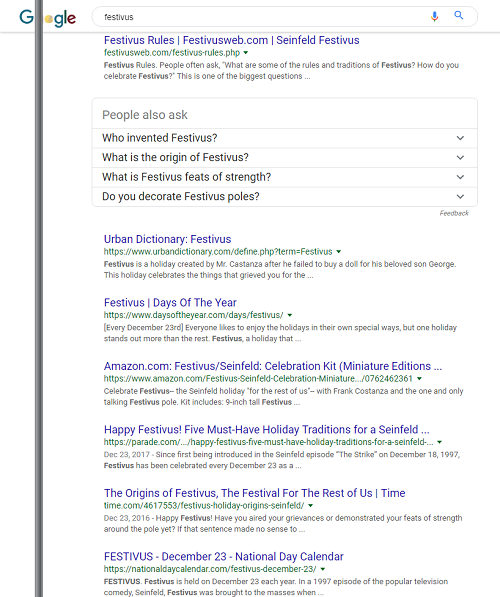Screen dimensions: 500x597
Task: Click snippet starting 'Celebrate Festivus-- the Seinfeld'
Action: 283,397
